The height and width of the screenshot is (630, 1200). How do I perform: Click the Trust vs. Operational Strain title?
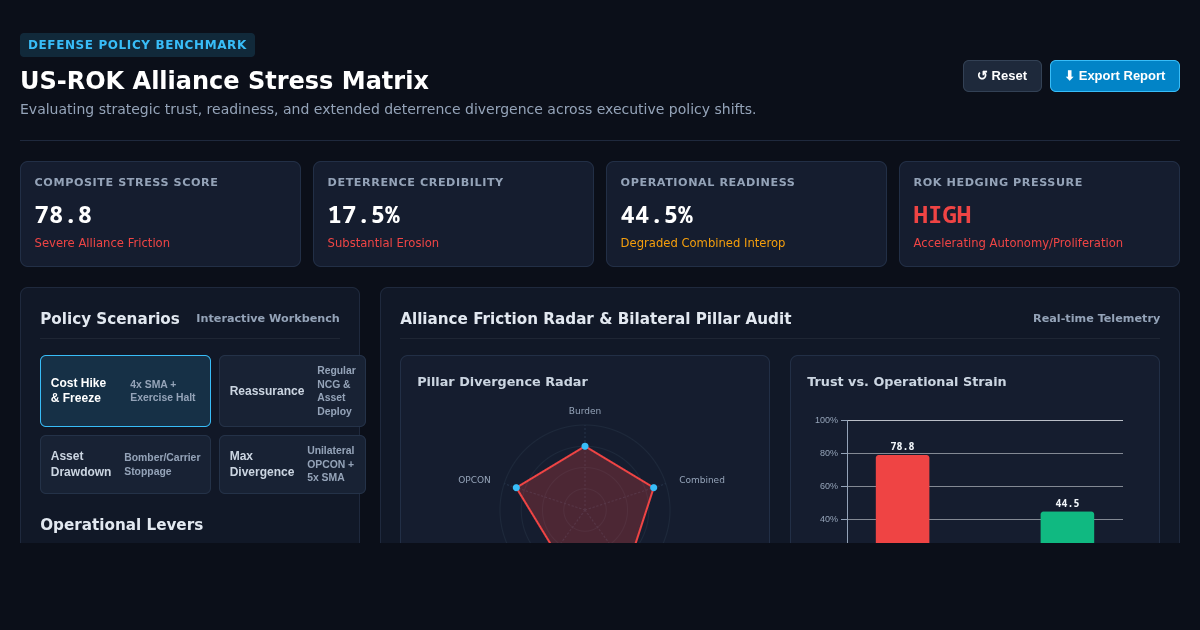coord(907,382)
